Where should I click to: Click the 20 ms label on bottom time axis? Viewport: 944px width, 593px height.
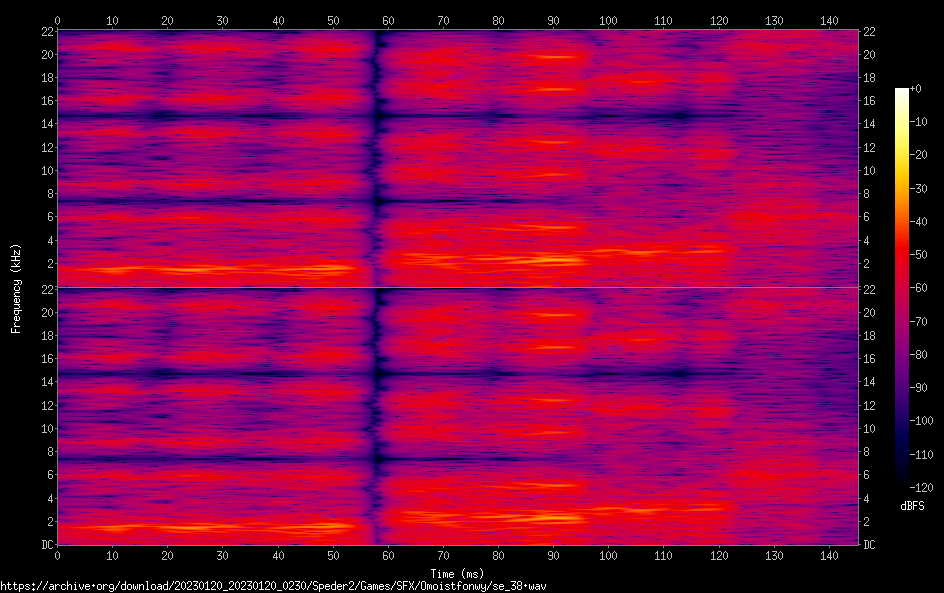pyautogui.click(x=167, y=555)
